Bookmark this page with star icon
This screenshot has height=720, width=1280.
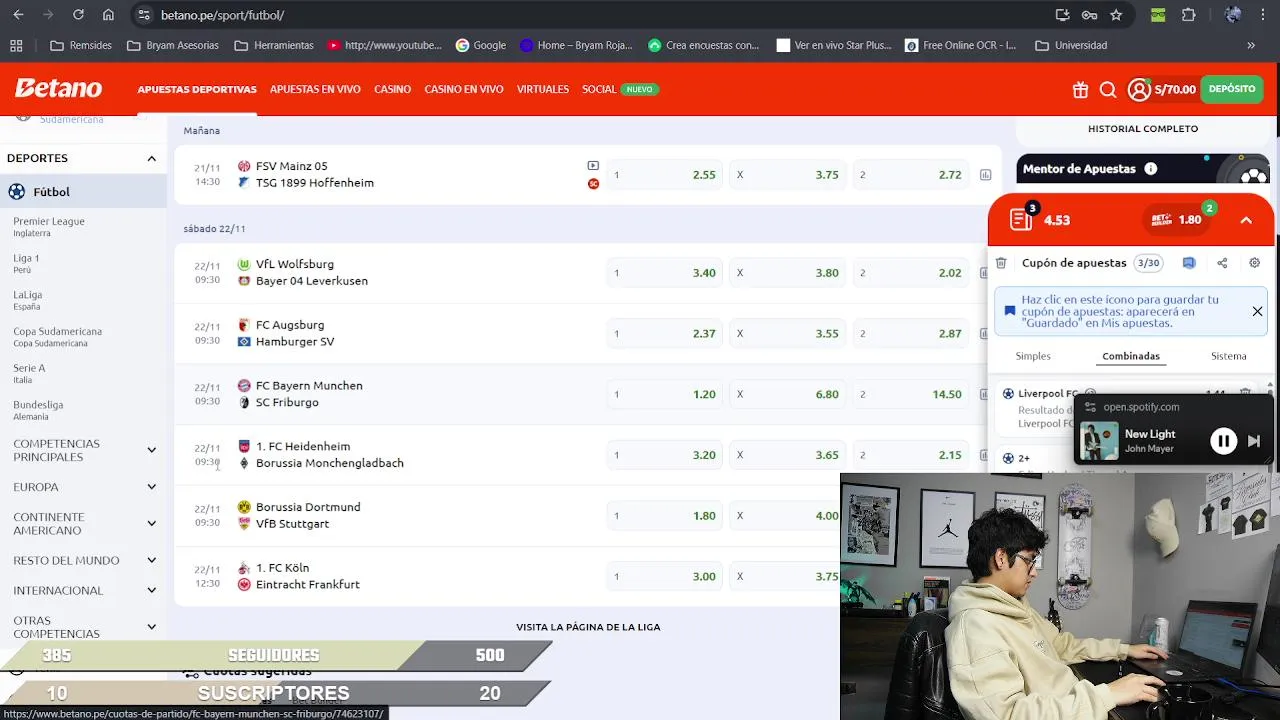click(1116, 15)
